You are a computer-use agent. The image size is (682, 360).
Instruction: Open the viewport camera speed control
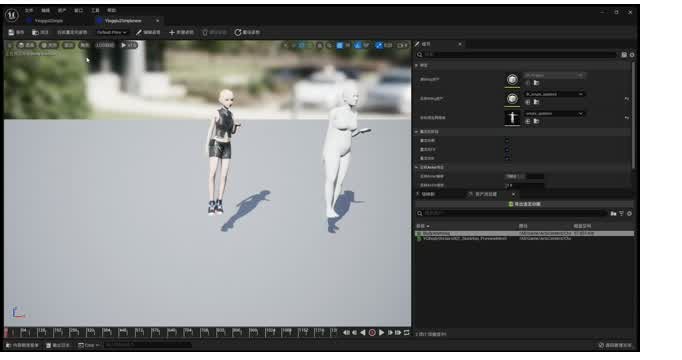pyautogui.click(x=403, y=45)
